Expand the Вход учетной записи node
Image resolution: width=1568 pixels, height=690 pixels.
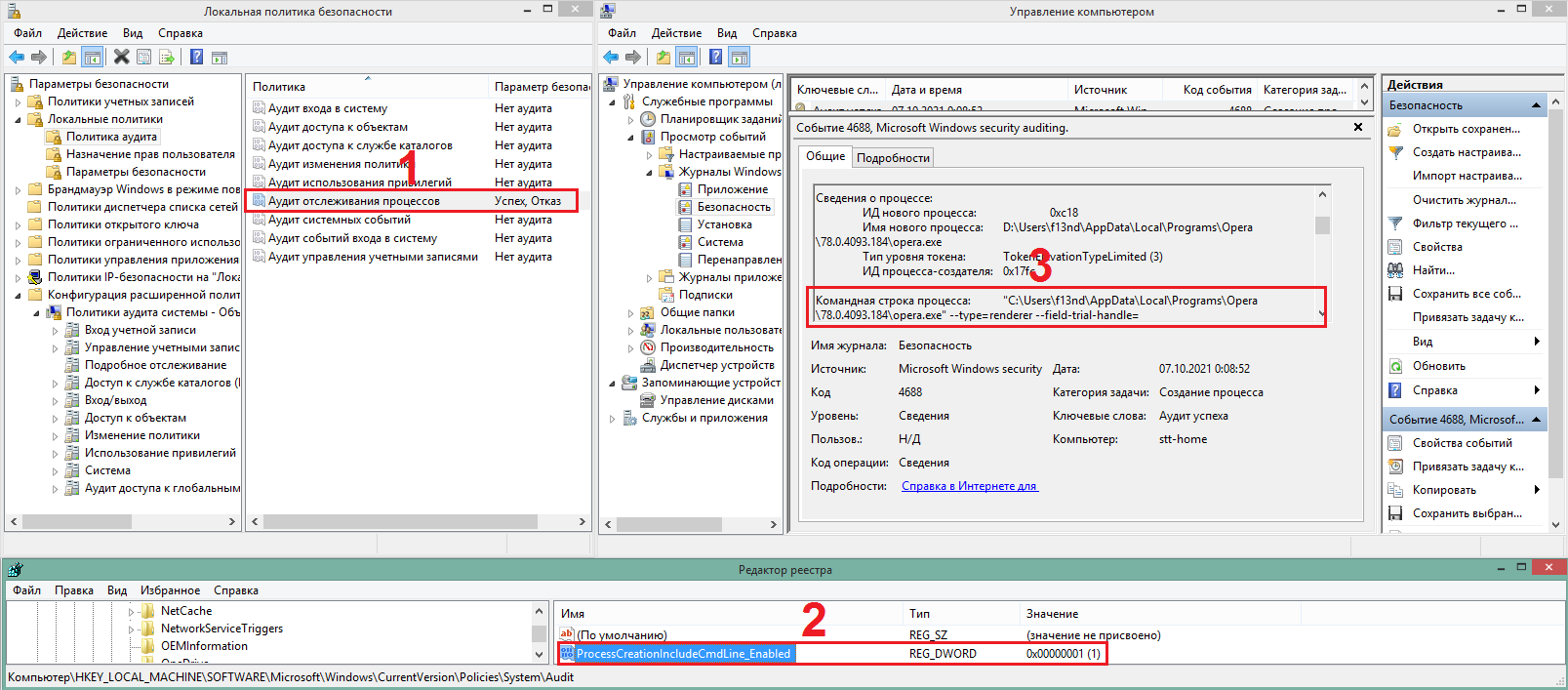tap(55, 331)
